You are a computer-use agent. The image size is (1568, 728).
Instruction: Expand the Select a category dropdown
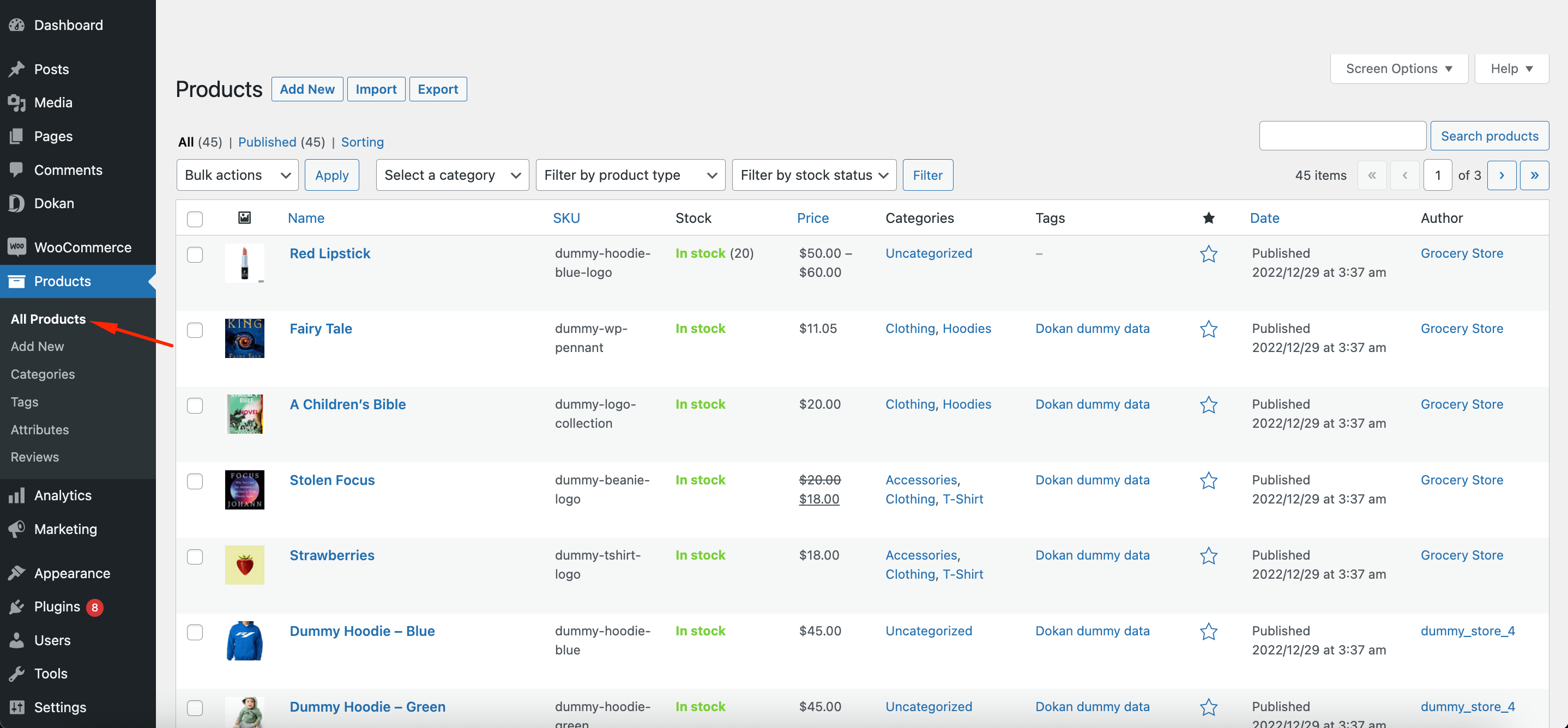(451, 175)
